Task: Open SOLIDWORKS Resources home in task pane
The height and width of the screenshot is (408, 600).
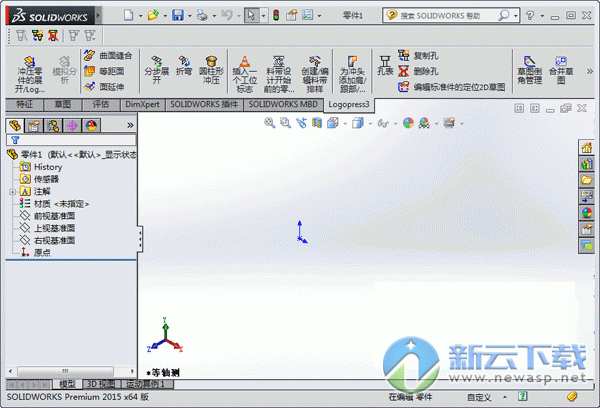Action: [586, 148]
